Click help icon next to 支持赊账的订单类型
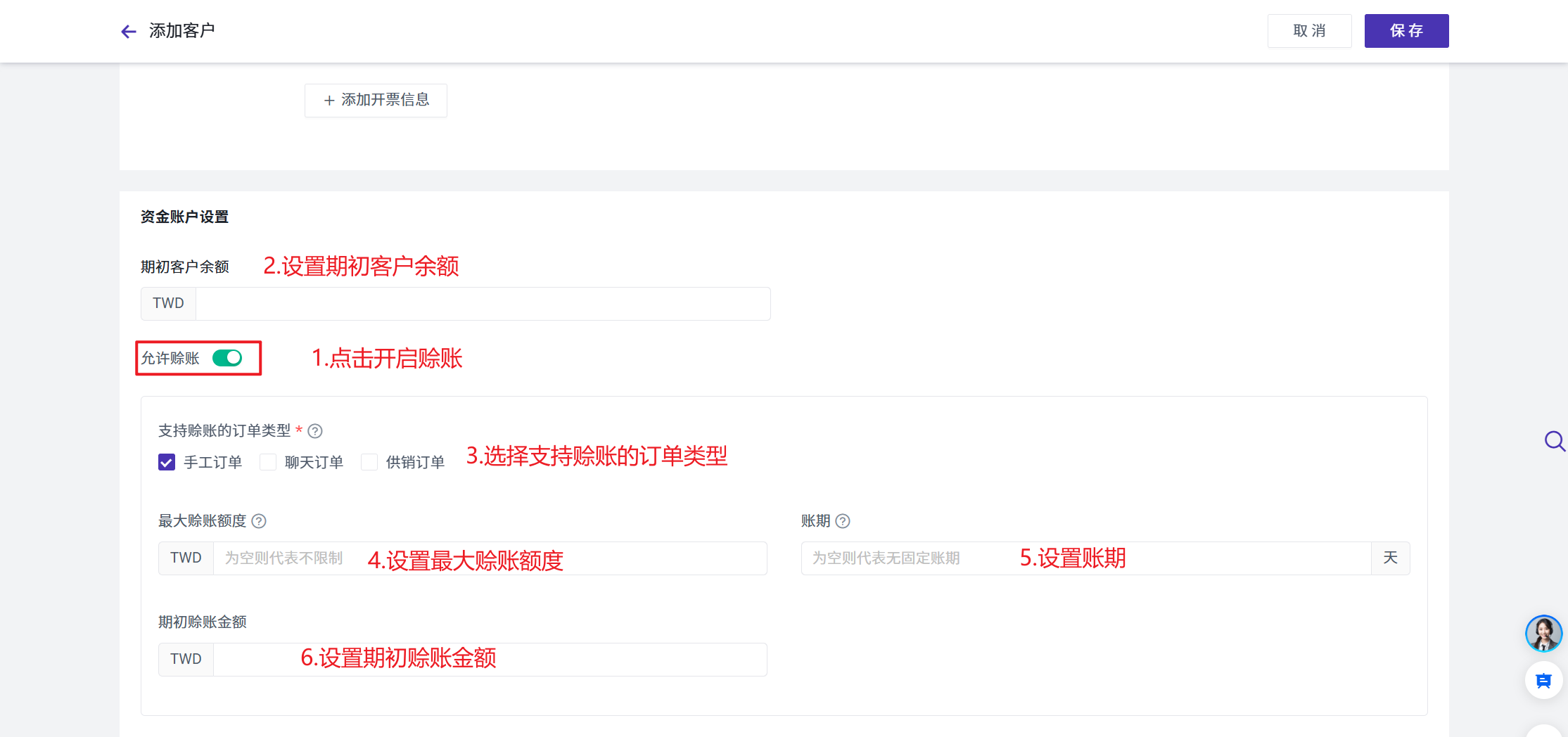The height and width of the screenshot is (737, 1568). tap(315, 431)
